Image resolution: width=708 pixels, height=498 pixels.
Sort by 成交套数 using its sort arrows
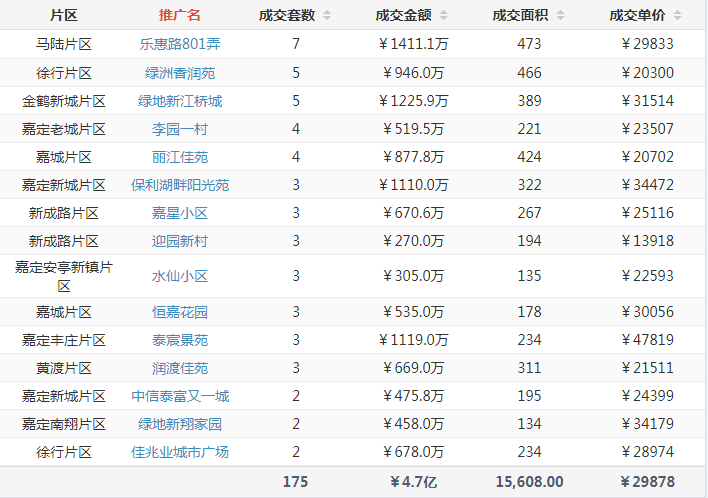[x=327, y=15]
